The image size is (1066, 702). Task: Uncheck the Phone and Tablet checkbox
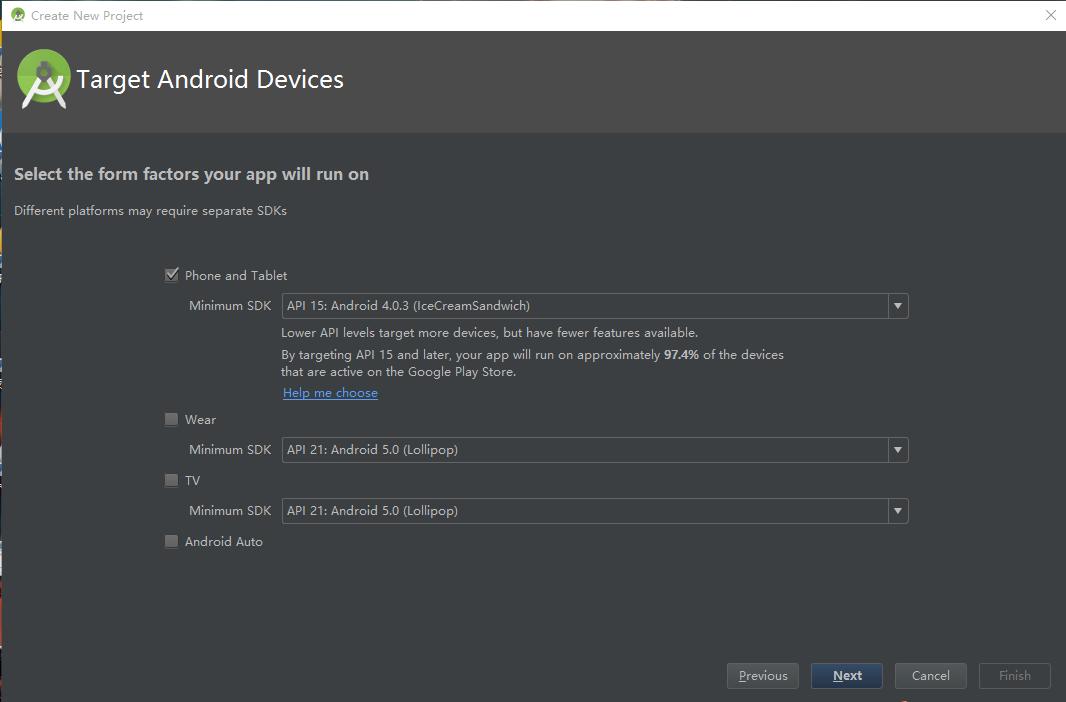click(172, 275)
